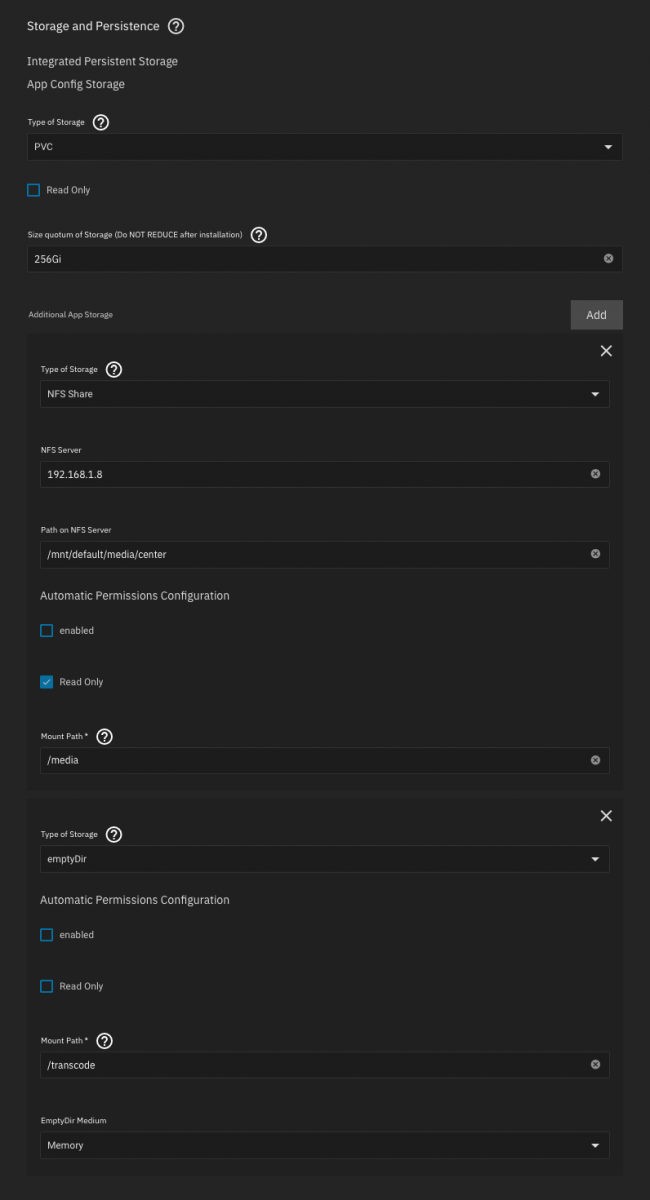Open help for Storage and Persistence heading

[x=176, y=26]
